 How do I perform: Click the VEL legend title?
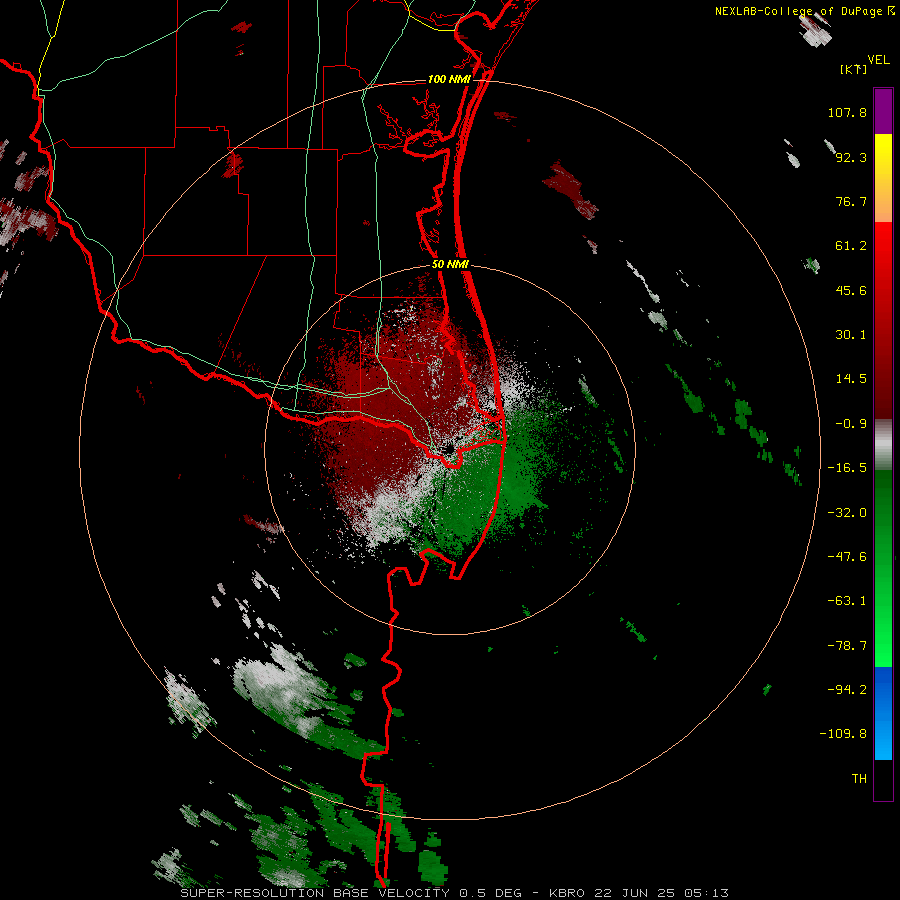coord(878,60)
